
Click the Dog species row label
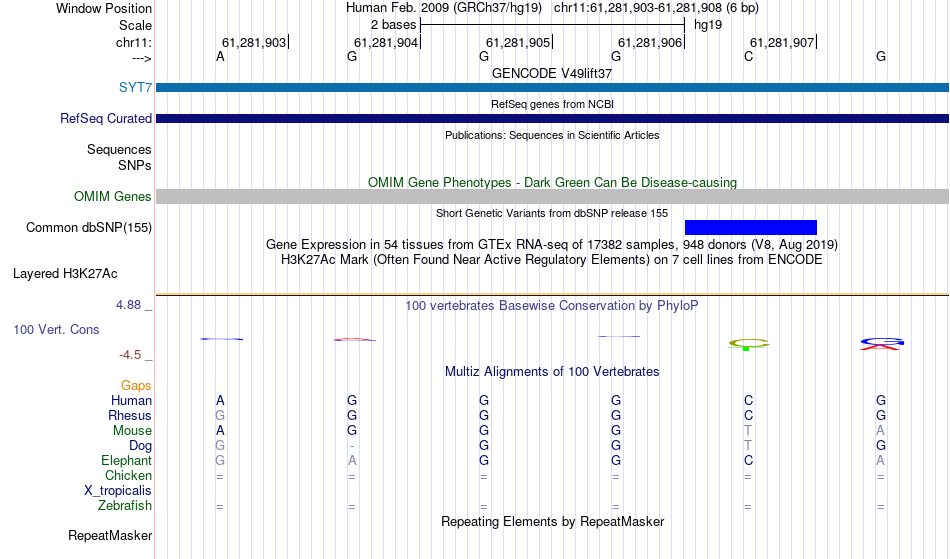point(140,446)
